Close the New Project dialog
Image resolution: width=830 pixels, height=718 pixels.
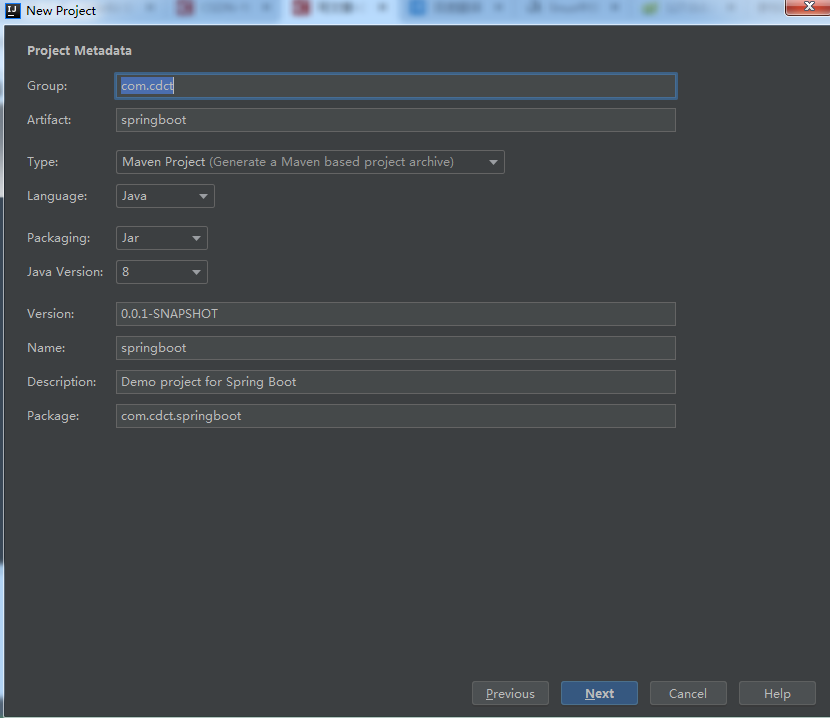point(808,7)
